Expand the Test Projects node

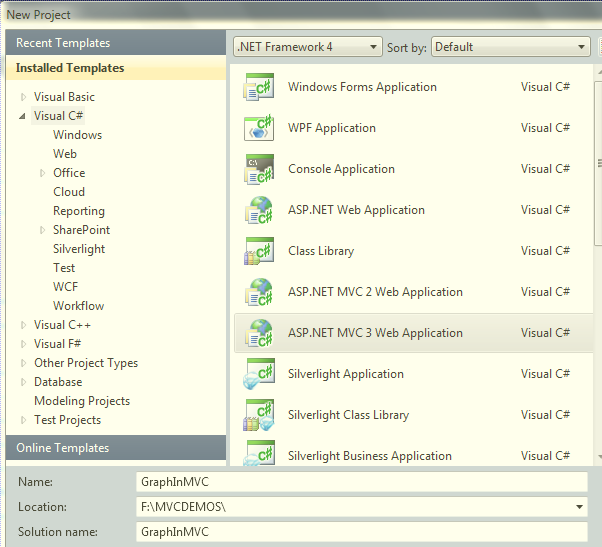(23, 420)
